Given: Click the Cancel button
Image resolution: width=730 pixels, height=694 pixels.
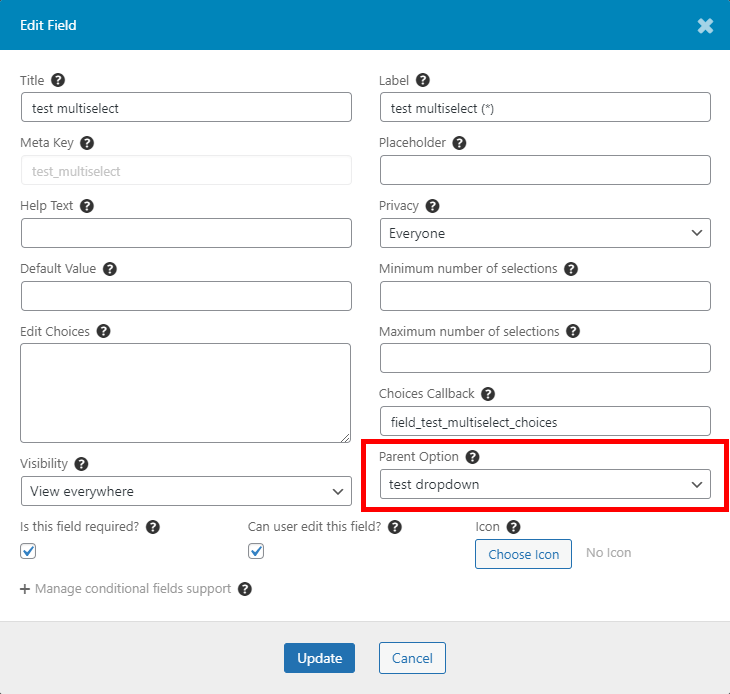Looking at the screenshot, I should coord(412,658).
